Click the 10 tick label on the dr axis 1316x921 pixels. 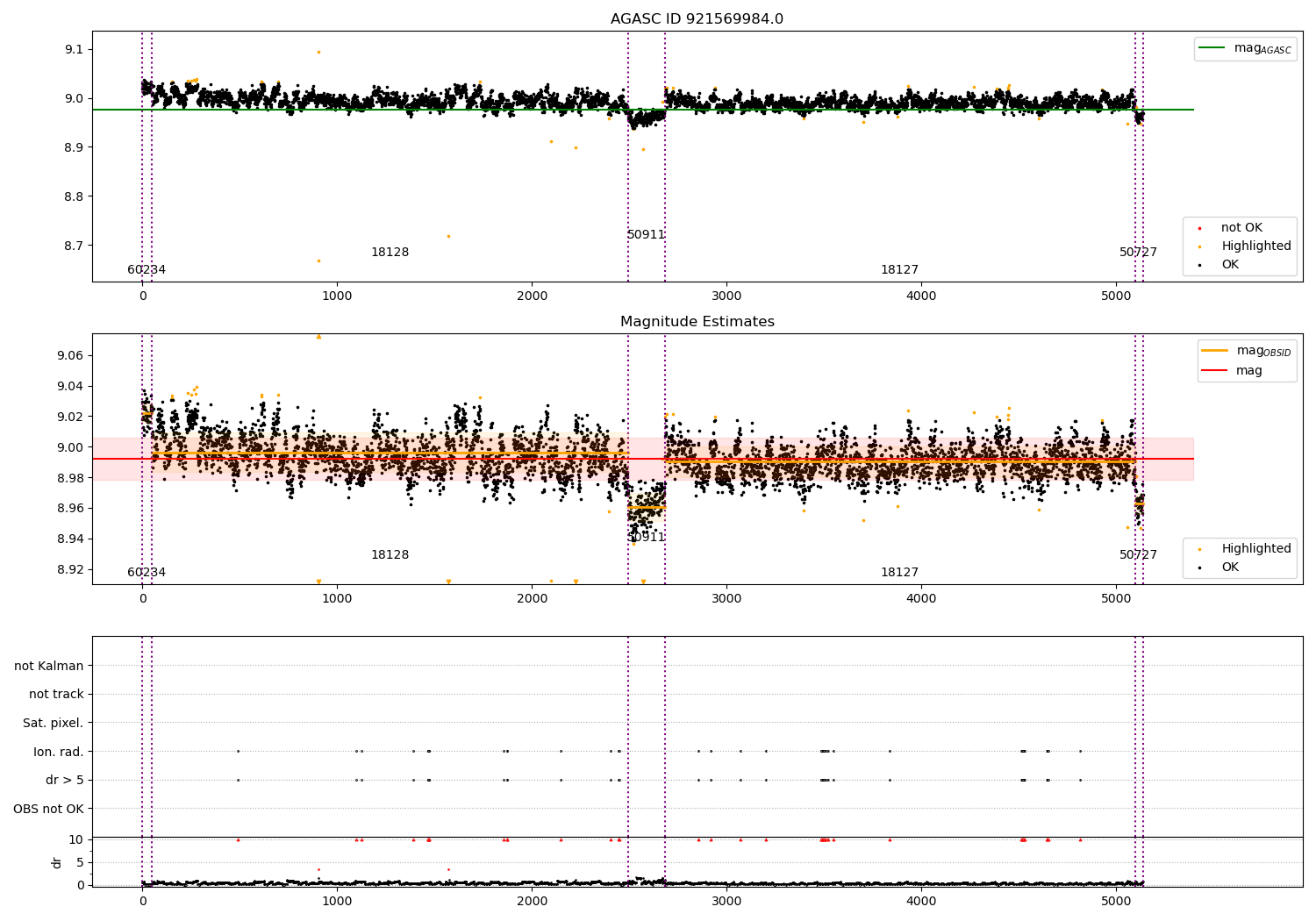[x=76, y=839]
